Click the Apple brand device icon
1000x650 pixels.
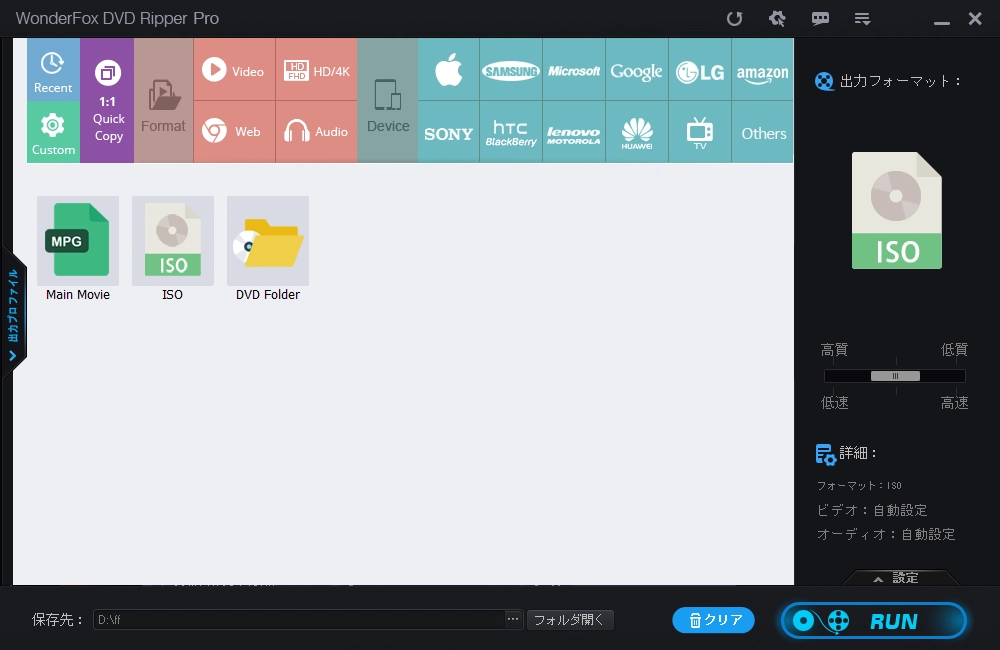(x=448, y=71)
